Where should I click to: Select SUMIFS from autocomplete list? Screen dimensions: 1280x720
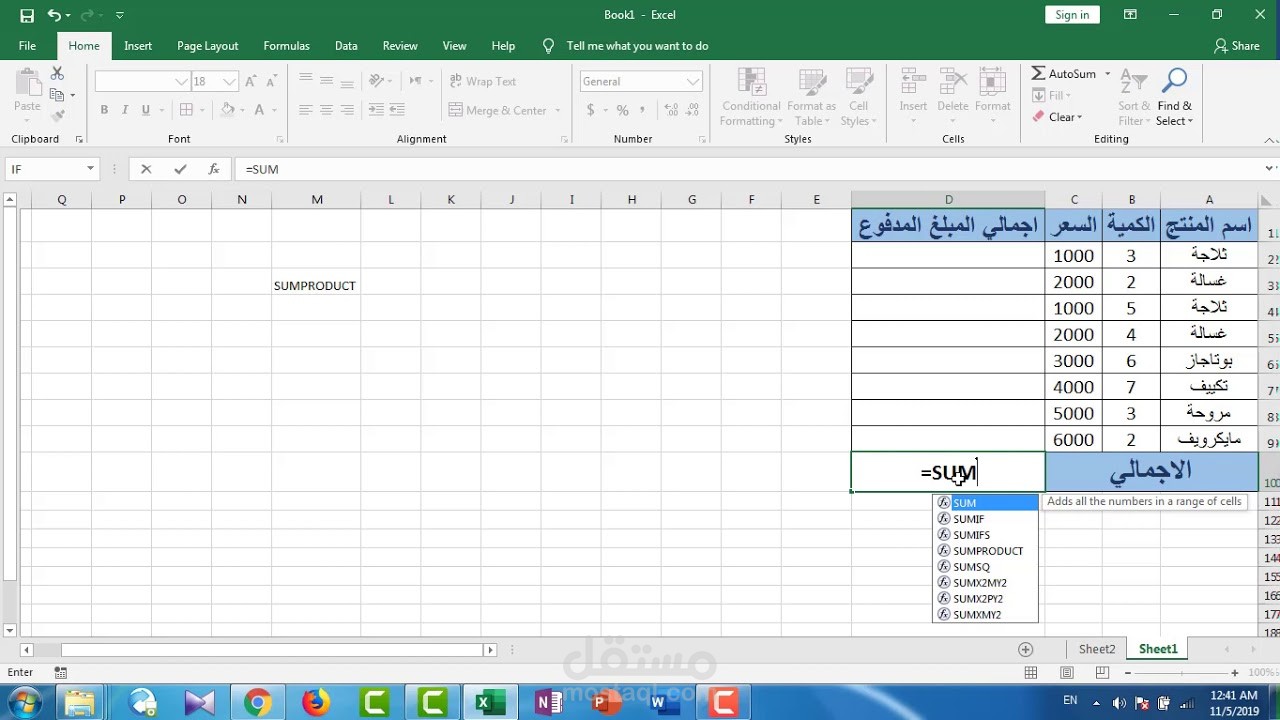[986, 535]
